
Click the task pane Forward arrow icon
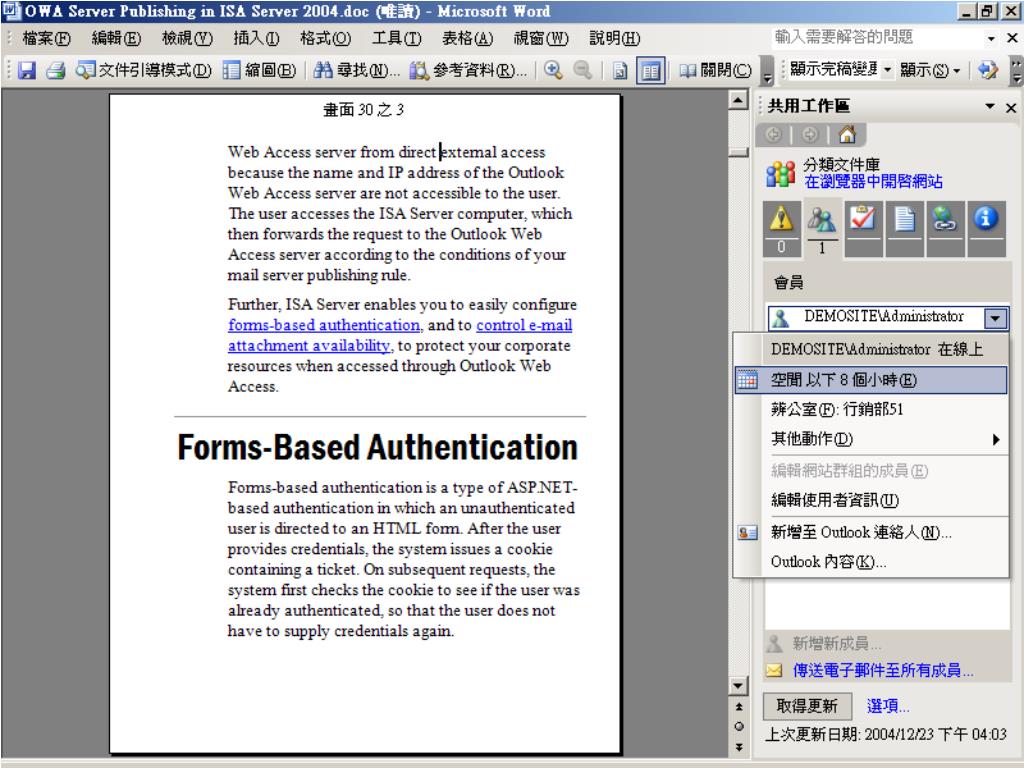810,135
